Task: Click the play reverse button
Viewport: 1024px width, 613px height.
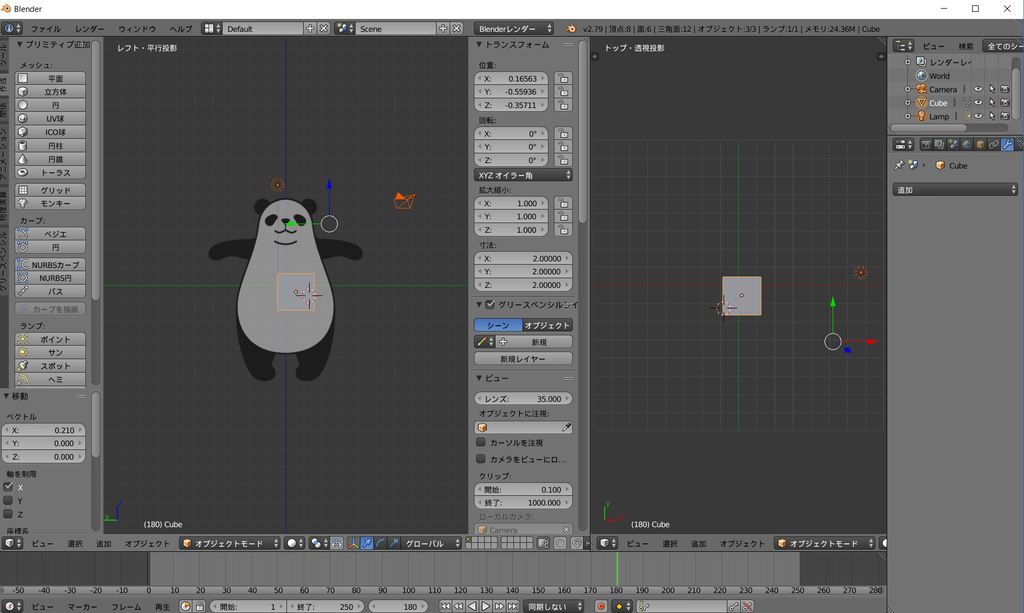Action: tap(472, 606)
